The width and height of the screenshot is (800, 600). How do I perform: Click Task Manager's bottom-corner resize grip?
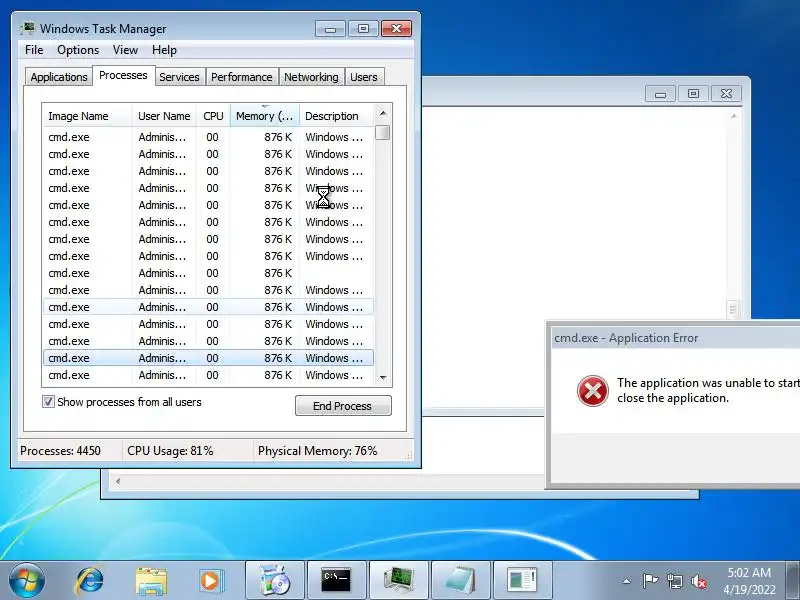[409, 456]
